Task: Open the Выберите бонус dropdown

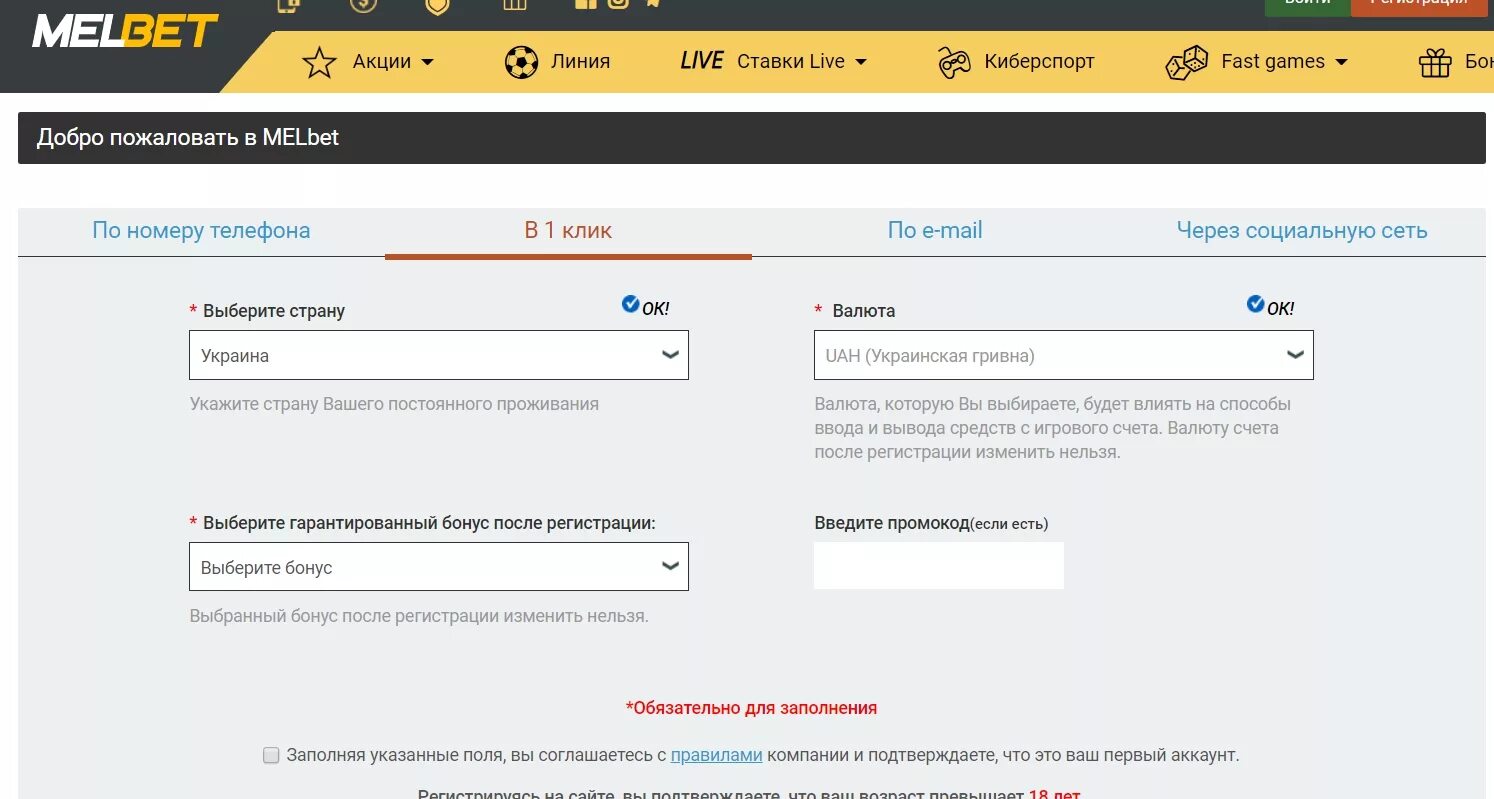Action: tap(439, 567)
